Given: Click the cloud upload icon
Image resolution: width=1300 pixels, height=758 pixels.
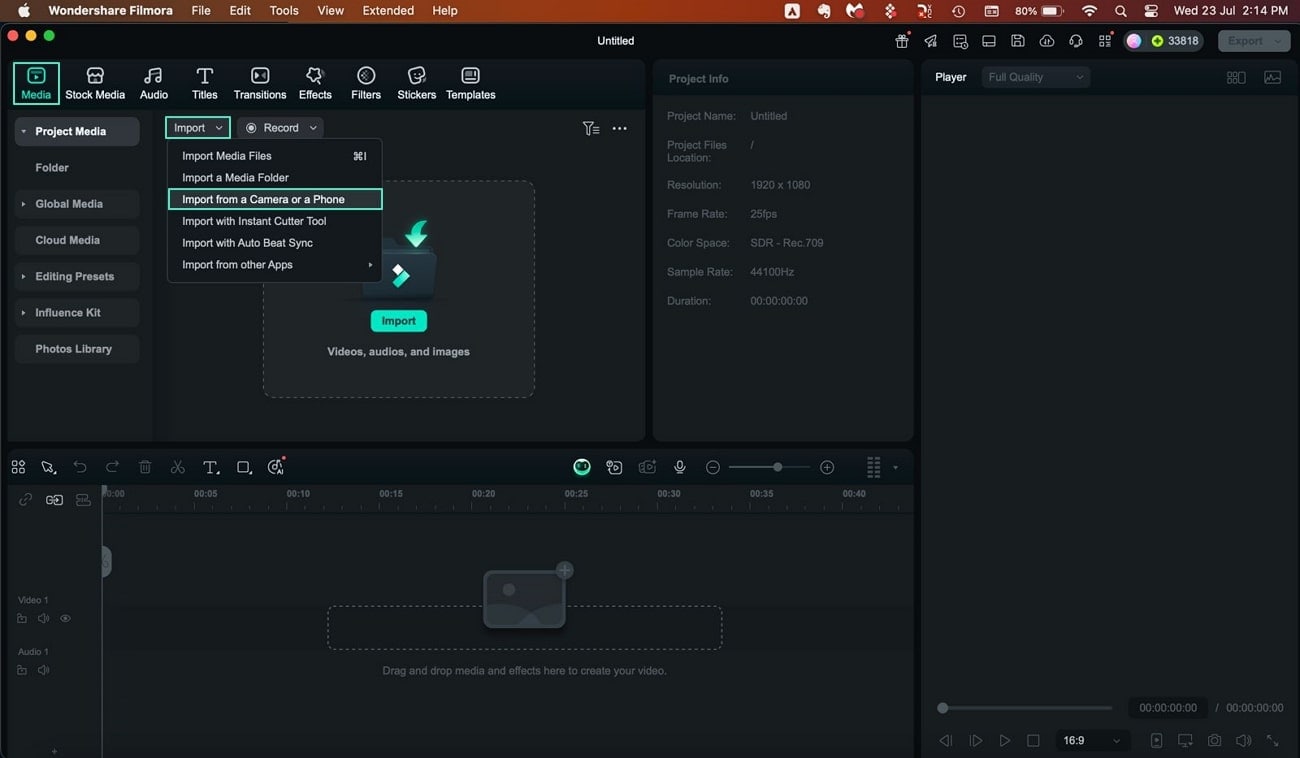Looking at the screenshot, I should 1047,41.
